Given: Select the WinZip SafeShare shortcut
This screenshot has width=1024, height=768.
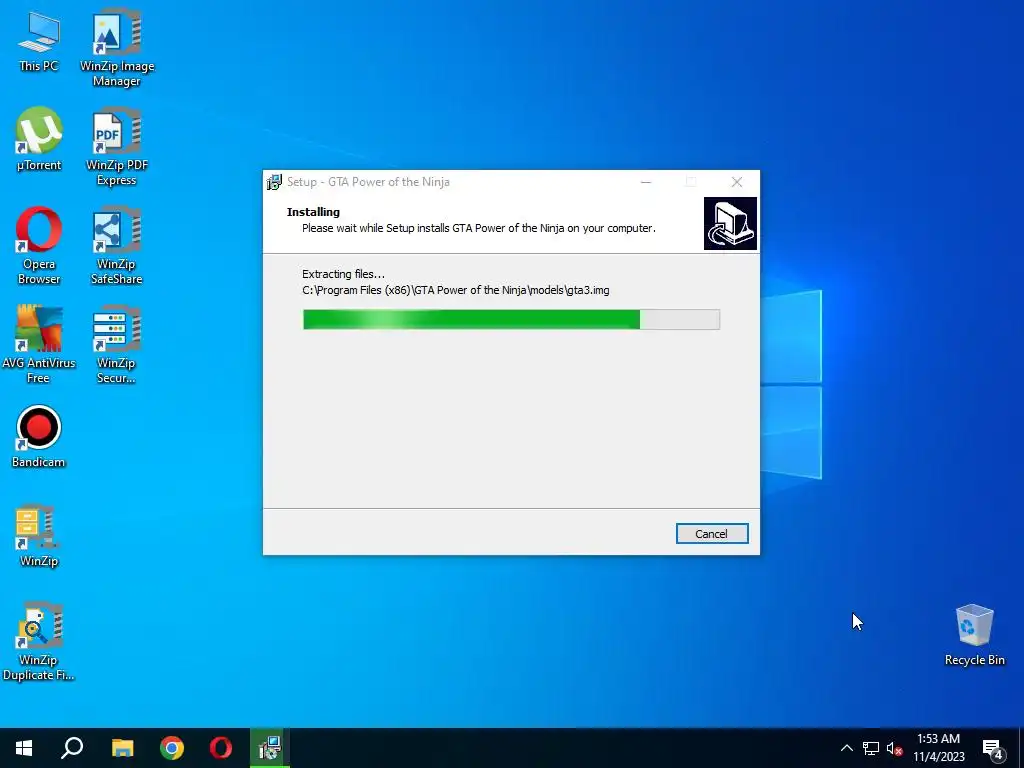Looking at the screenshot, I should [x=117, y=246].
